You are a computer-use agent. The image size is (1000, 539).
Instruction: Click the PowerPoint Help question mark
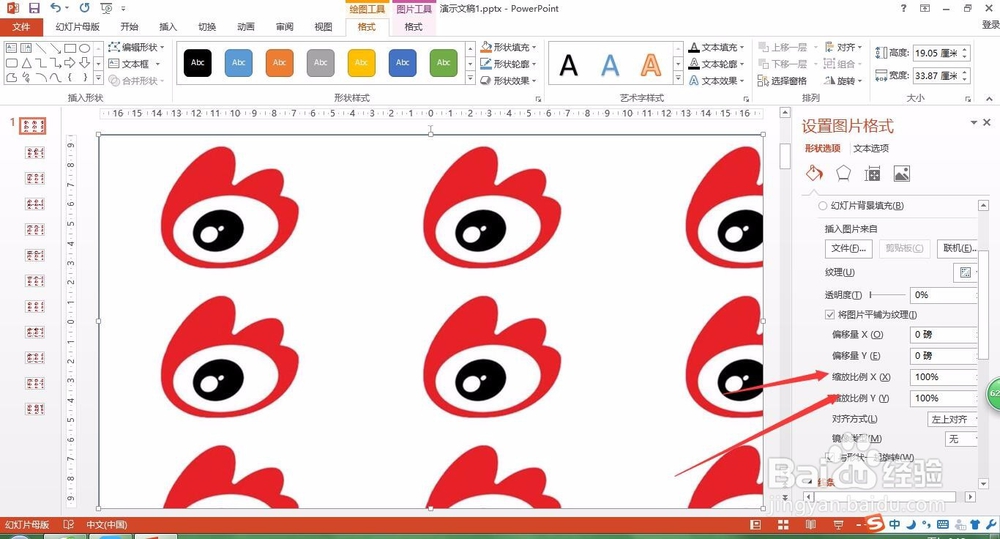[903, 8]
